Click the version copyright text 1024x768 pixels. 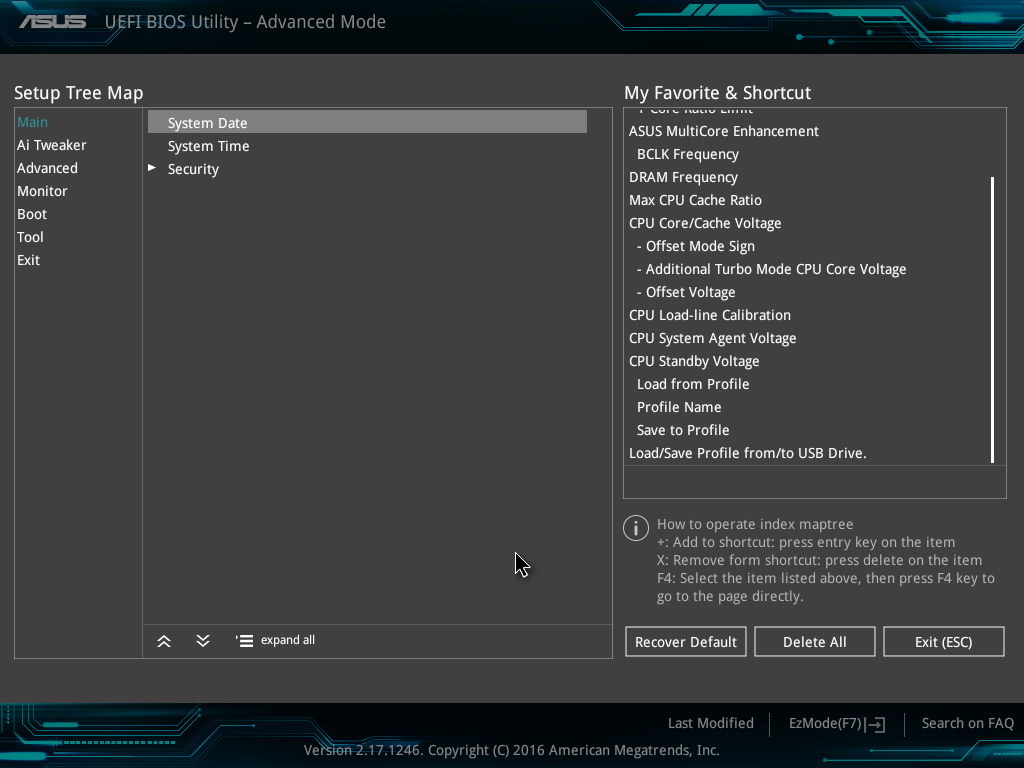pos(511,750)
